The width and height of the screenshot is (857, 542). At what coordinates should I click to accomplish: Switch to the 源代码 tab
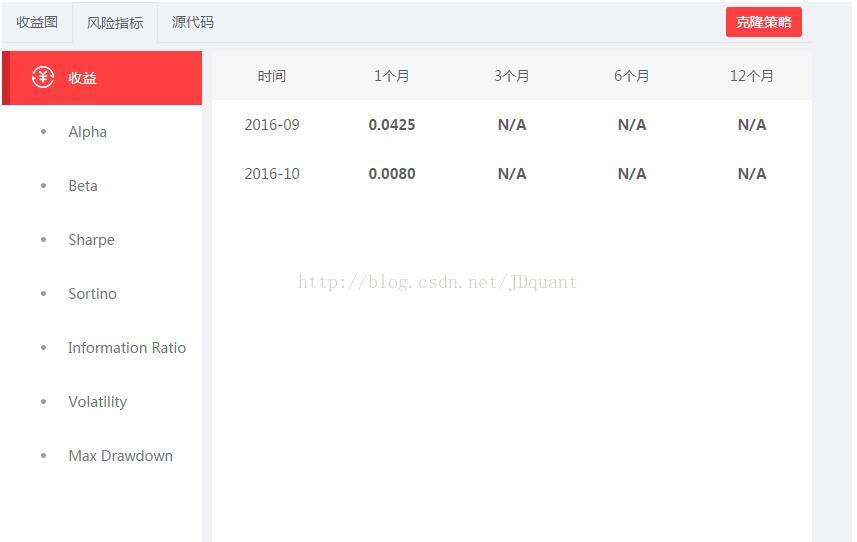pos(192,22)
